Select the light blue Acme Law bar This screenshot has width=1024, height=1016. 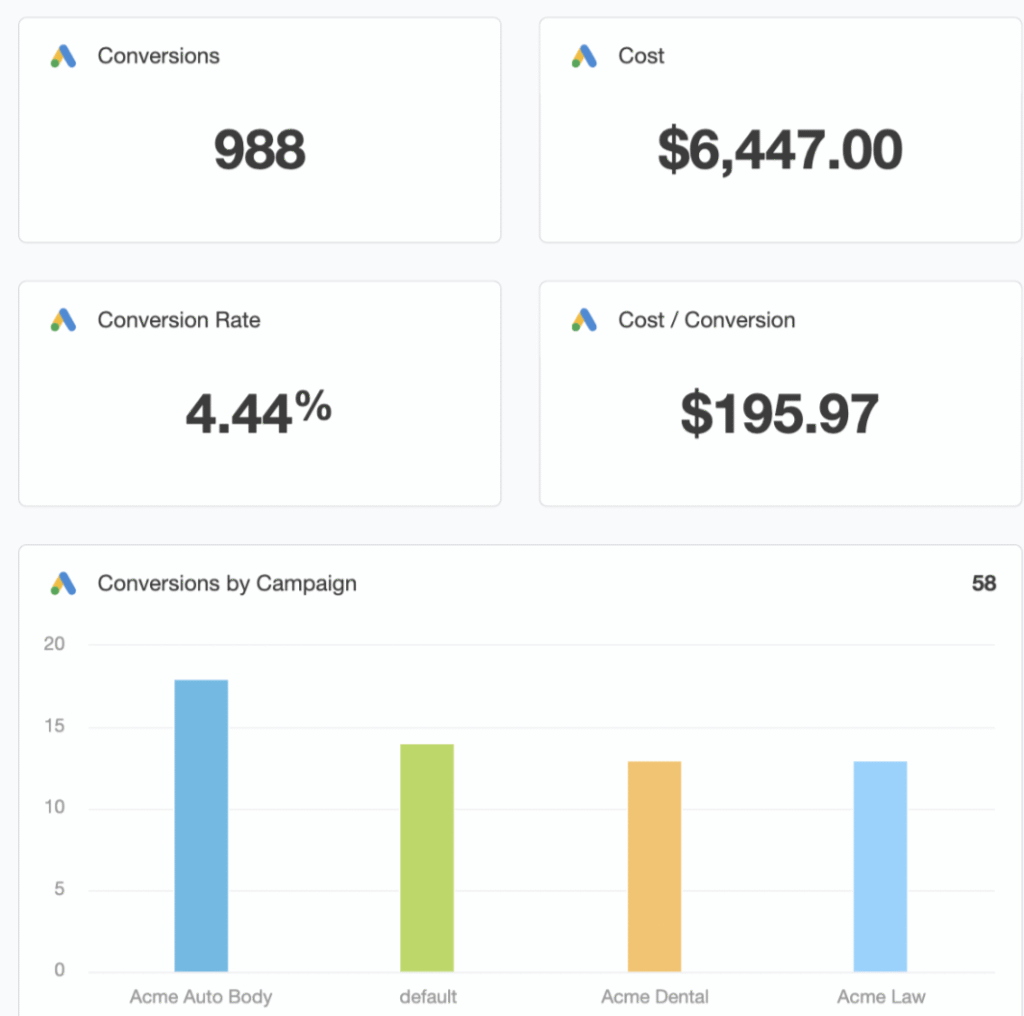pyautogui.click(x=880, y=866)
